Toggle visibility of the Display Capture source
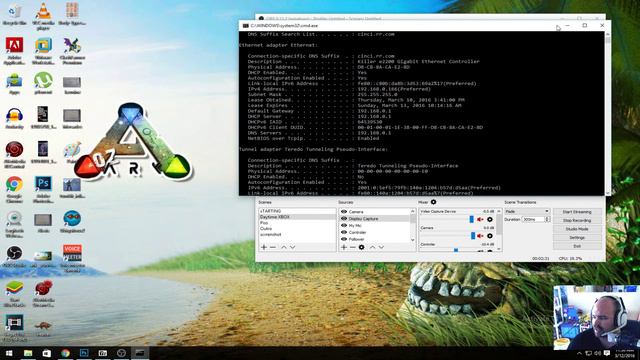This screenshot has width=640, height=360. pyautogui.click(x=344, y=219)
